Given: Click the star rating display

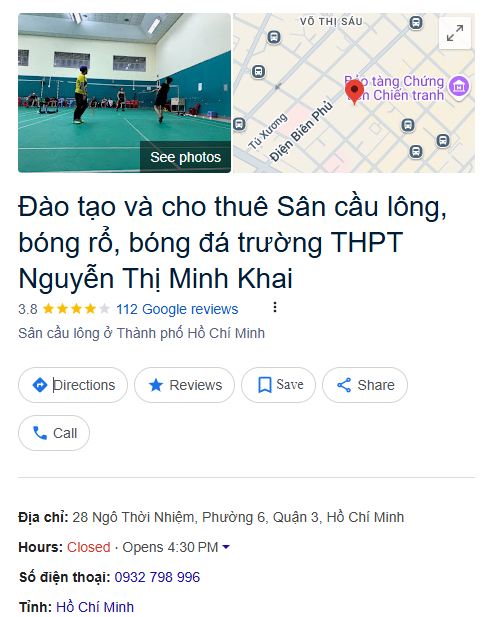Looking at the screenshot, I should coord(76,309).
